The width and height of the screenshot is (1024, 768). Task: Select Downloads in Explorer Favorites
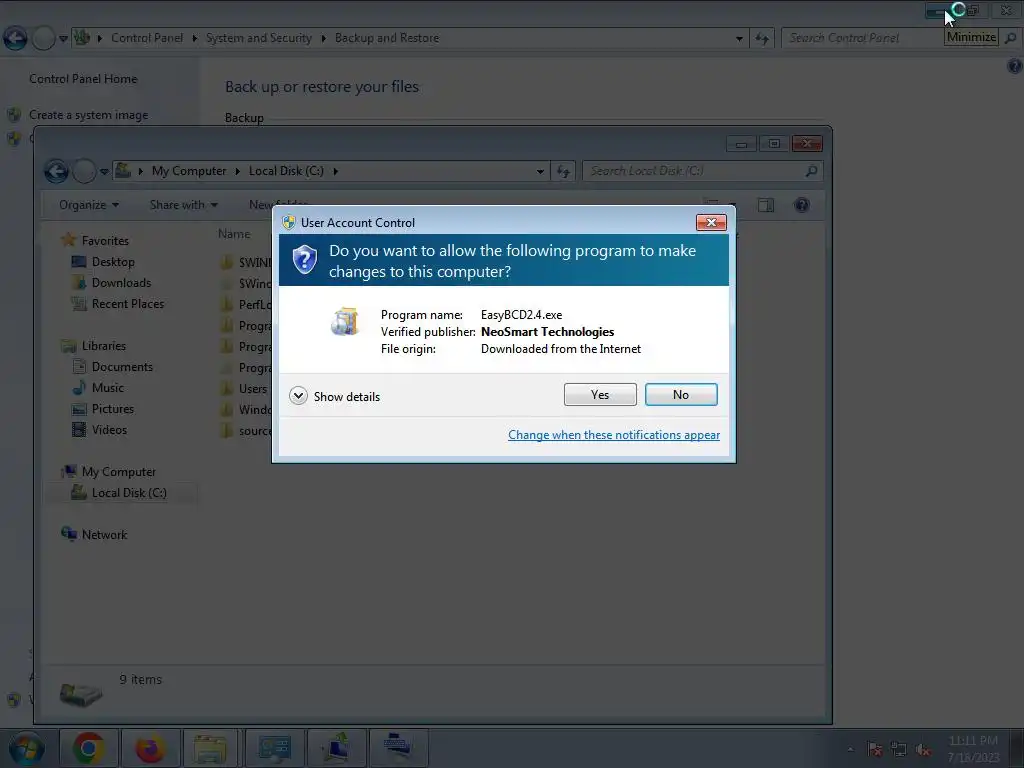click(x=121, y=283)
